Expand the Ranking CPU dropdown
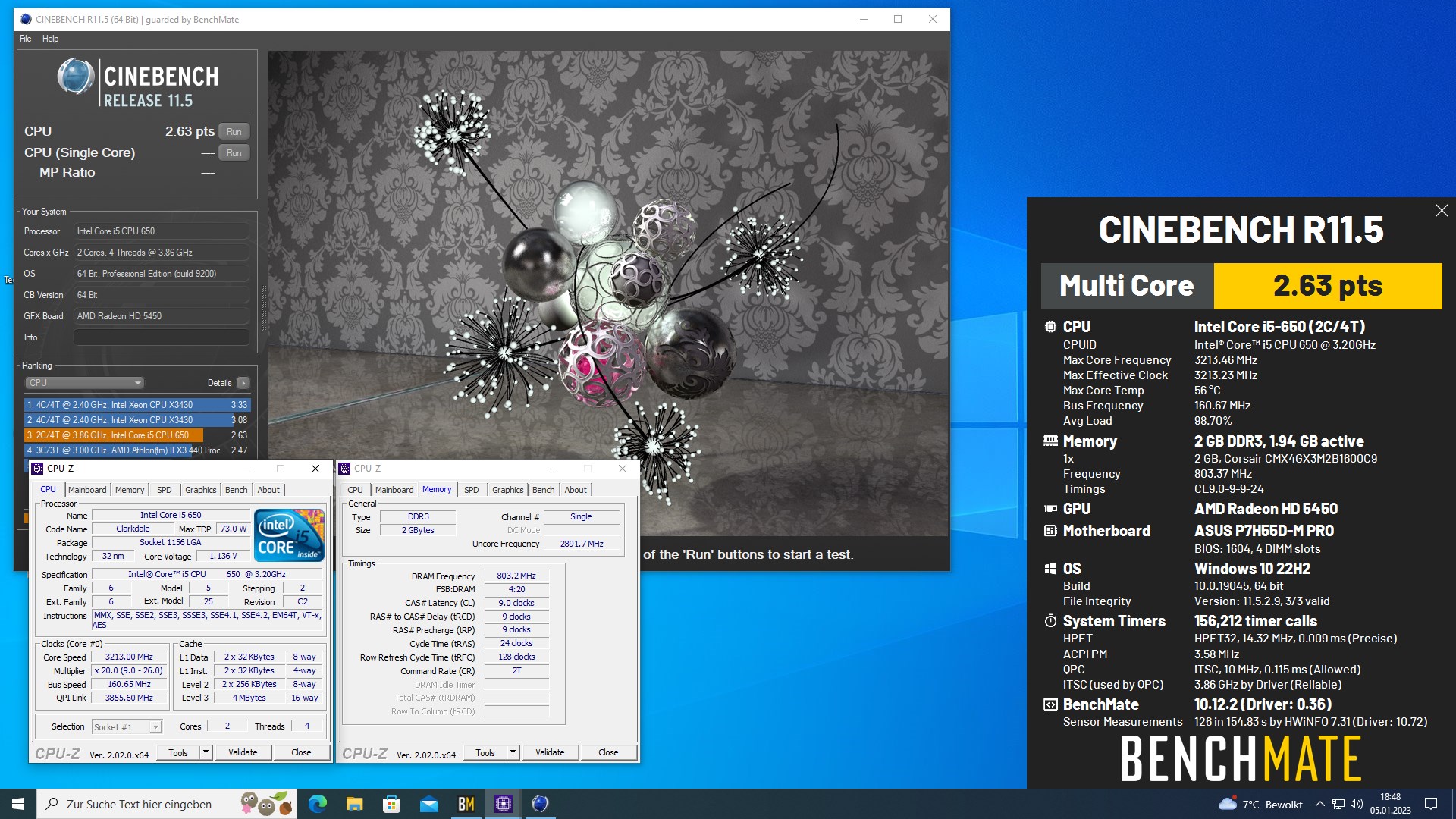This screenshot has height=819, width=1456. [84, 383]
